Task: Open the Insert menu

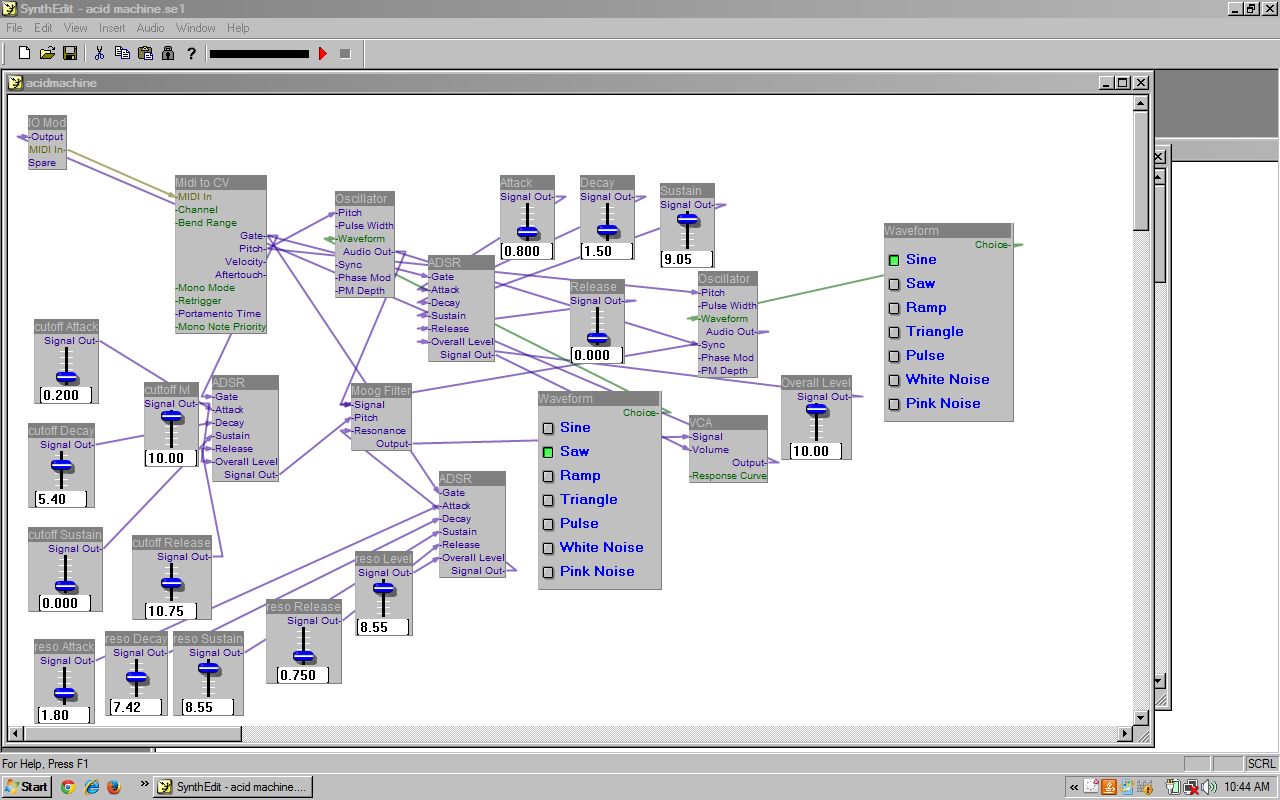Action: coord(112,28)
